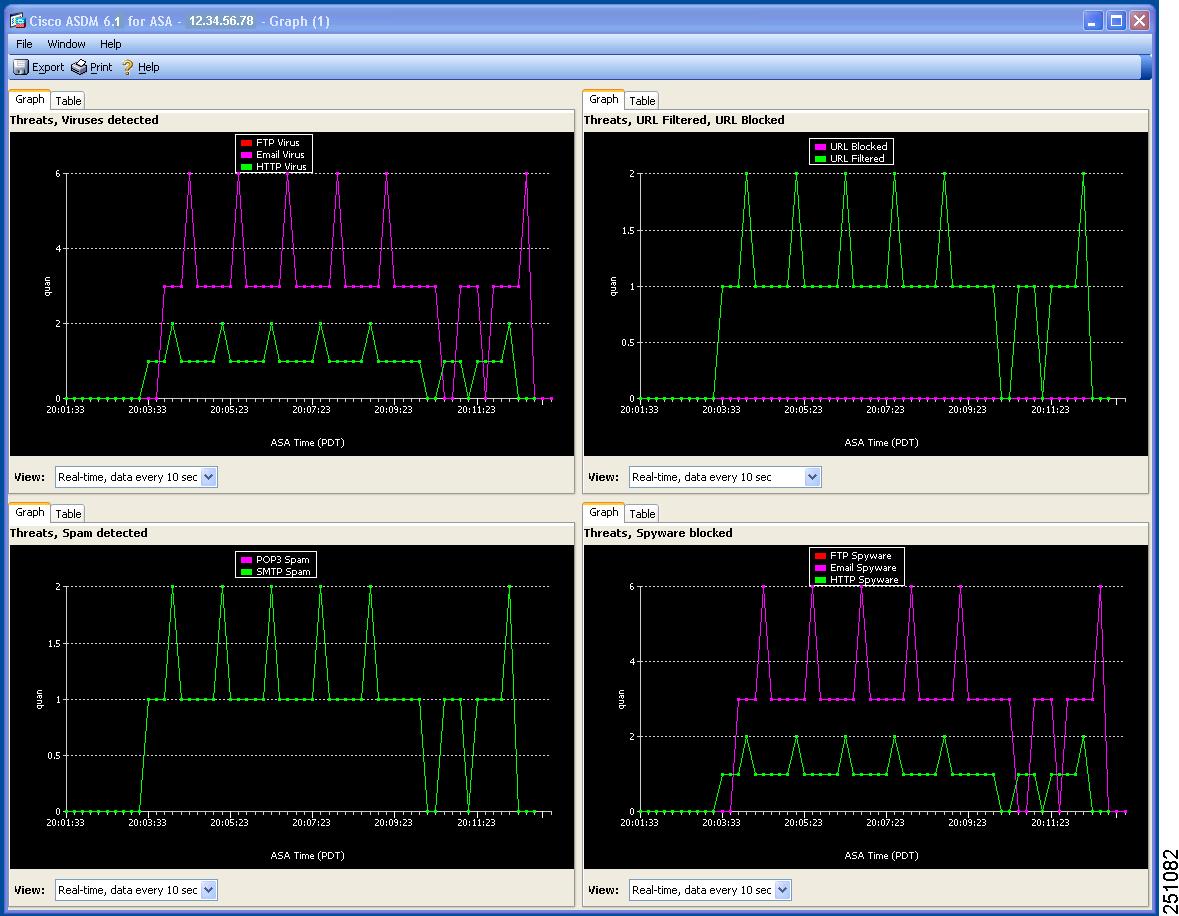The height and width of the screenshot is (916, 1179).
Task: Click the Help toolbar label
Action: click(x=149, y=67)
